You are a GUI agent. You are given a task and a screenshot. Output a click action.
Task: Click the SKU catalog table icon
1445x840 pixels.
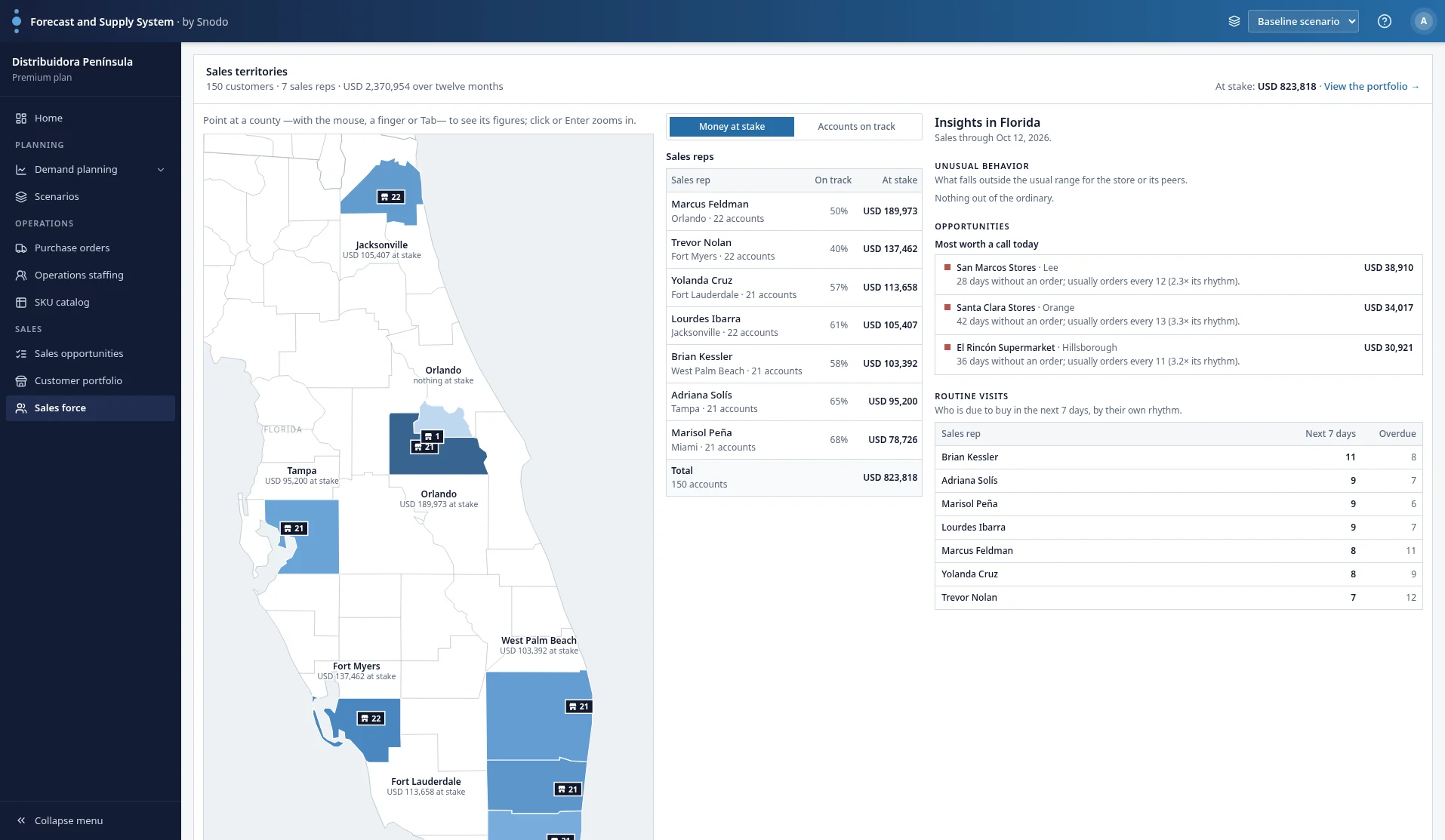coord(21,303)
